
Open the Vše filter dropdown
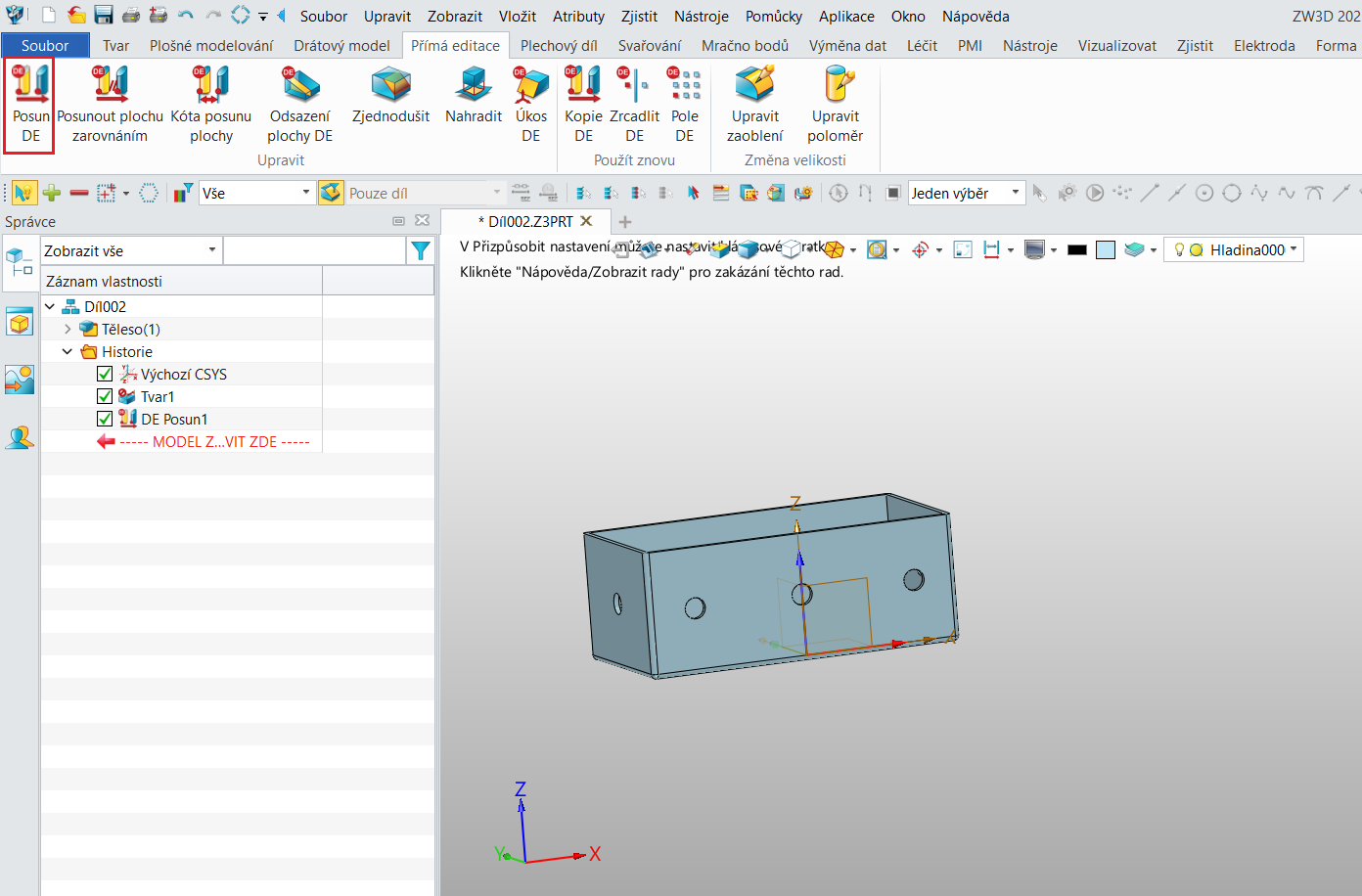point(256,193)
